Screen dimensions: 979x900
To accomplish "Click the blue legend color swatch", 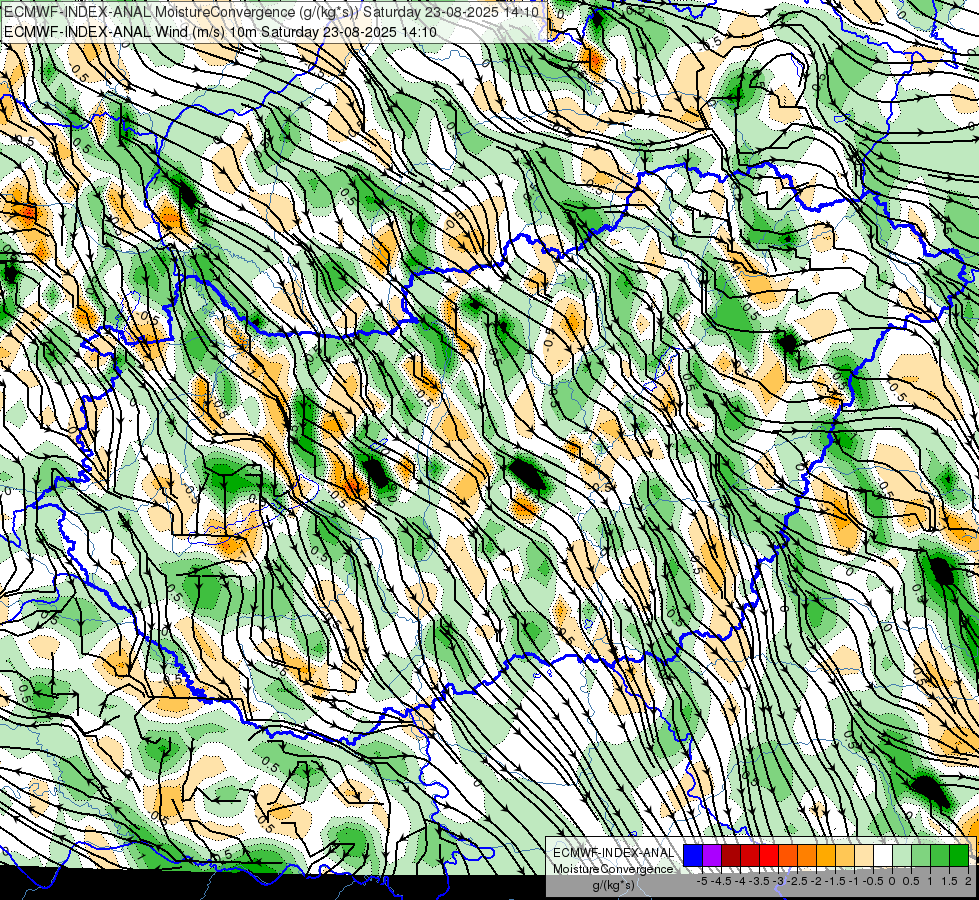I will coord(693,855).
